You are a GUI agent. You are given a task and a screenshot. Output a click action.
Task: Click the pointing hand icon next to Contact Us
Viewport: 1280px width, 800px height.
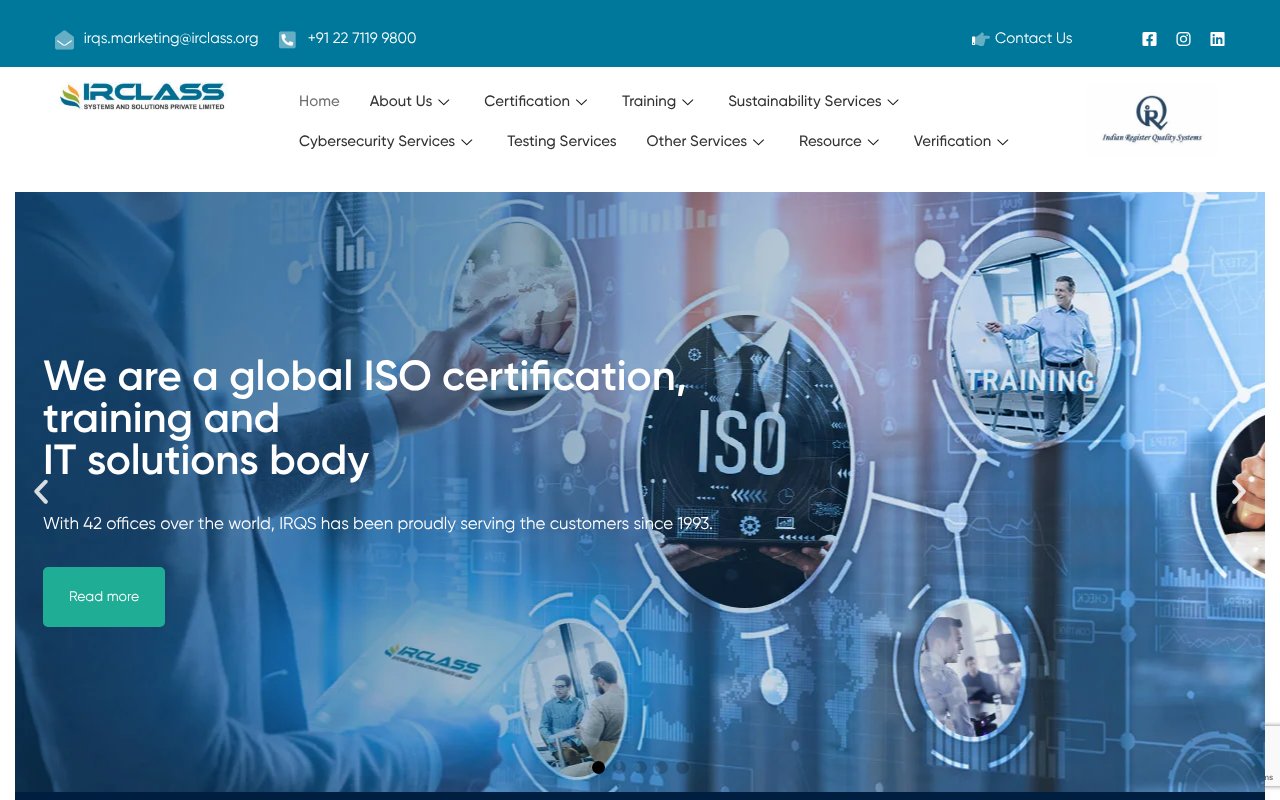point(980,39)
